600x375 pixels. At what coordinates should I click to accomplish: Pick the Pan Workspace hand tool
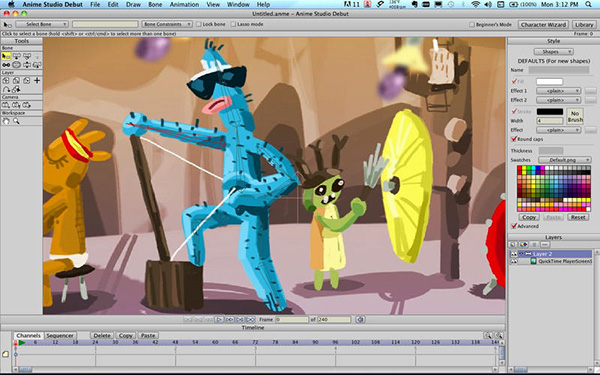[6, 121]
